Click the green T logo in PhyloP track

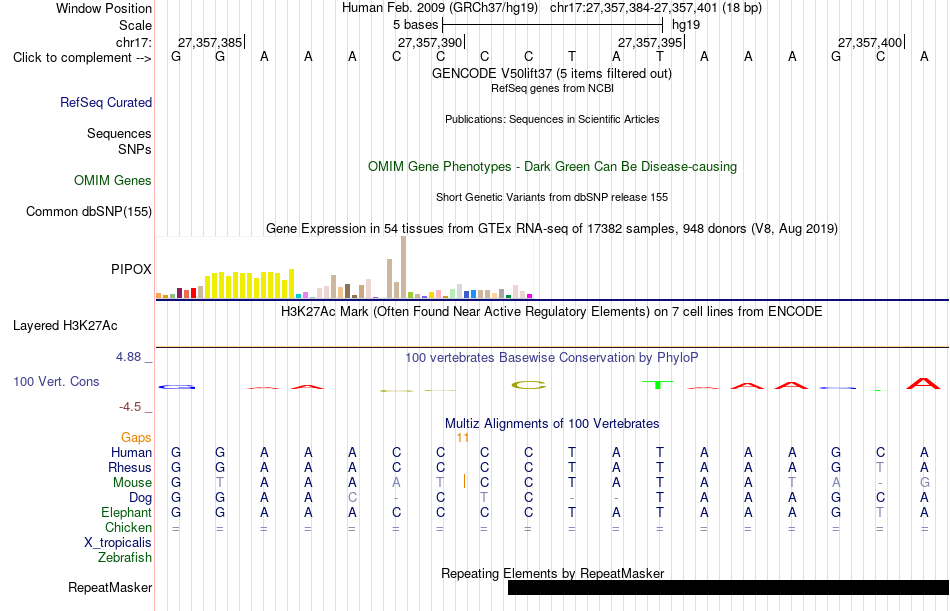pyautogui.click(x=658, y=384)
